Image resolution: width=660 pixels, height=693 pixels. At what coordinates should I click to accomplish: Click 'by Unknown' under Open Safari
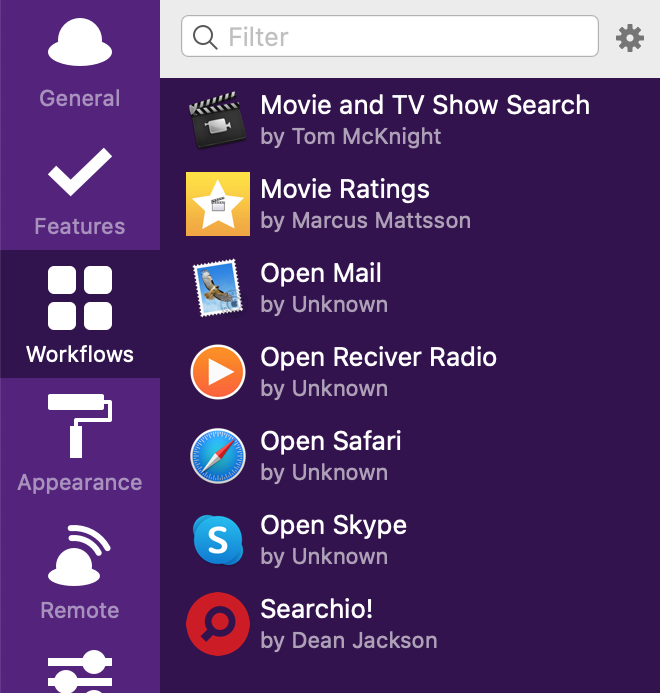[x=324, y=473]
